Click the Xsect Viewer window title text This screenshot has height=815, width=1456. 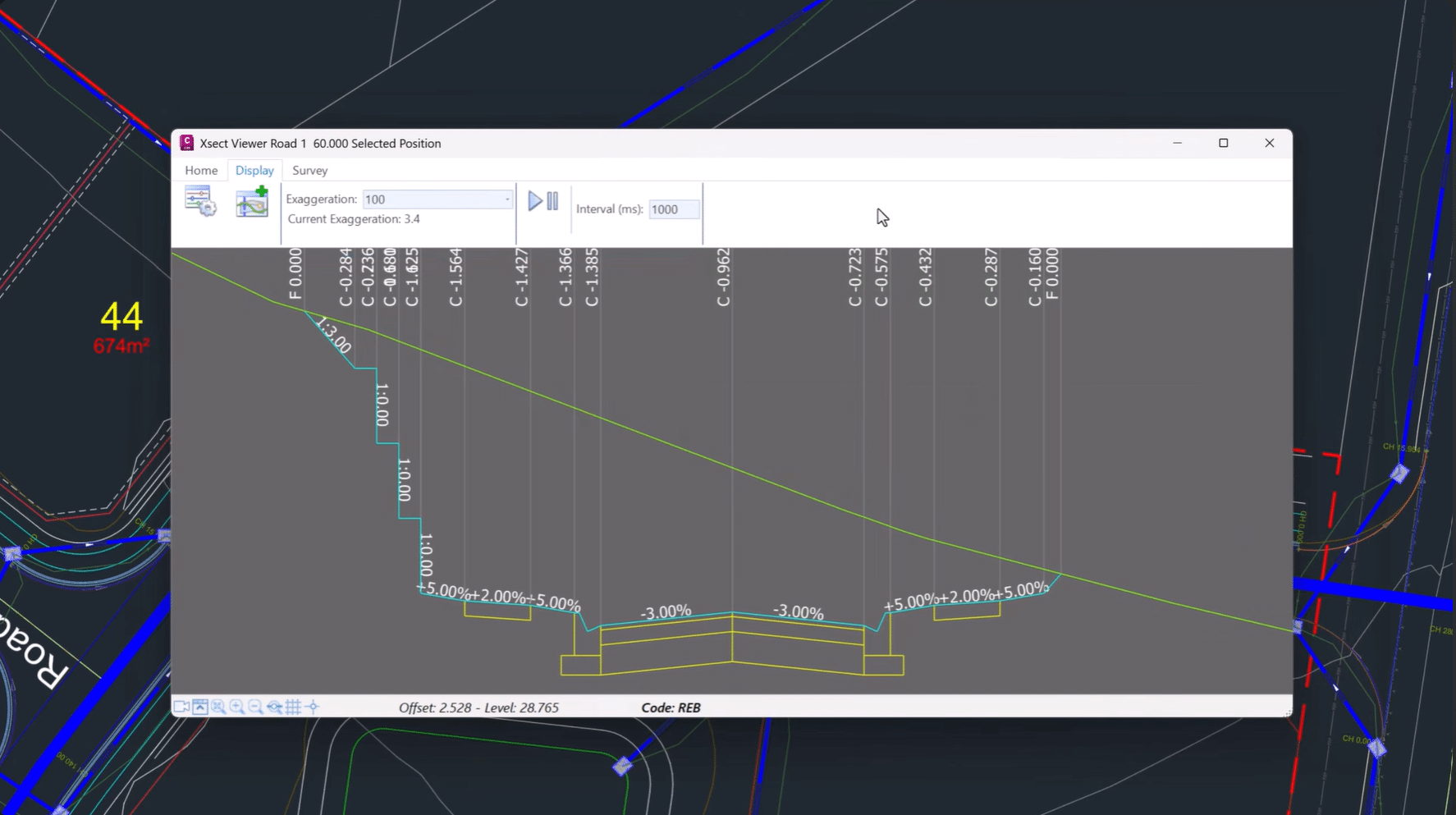[x=320, y=143]
